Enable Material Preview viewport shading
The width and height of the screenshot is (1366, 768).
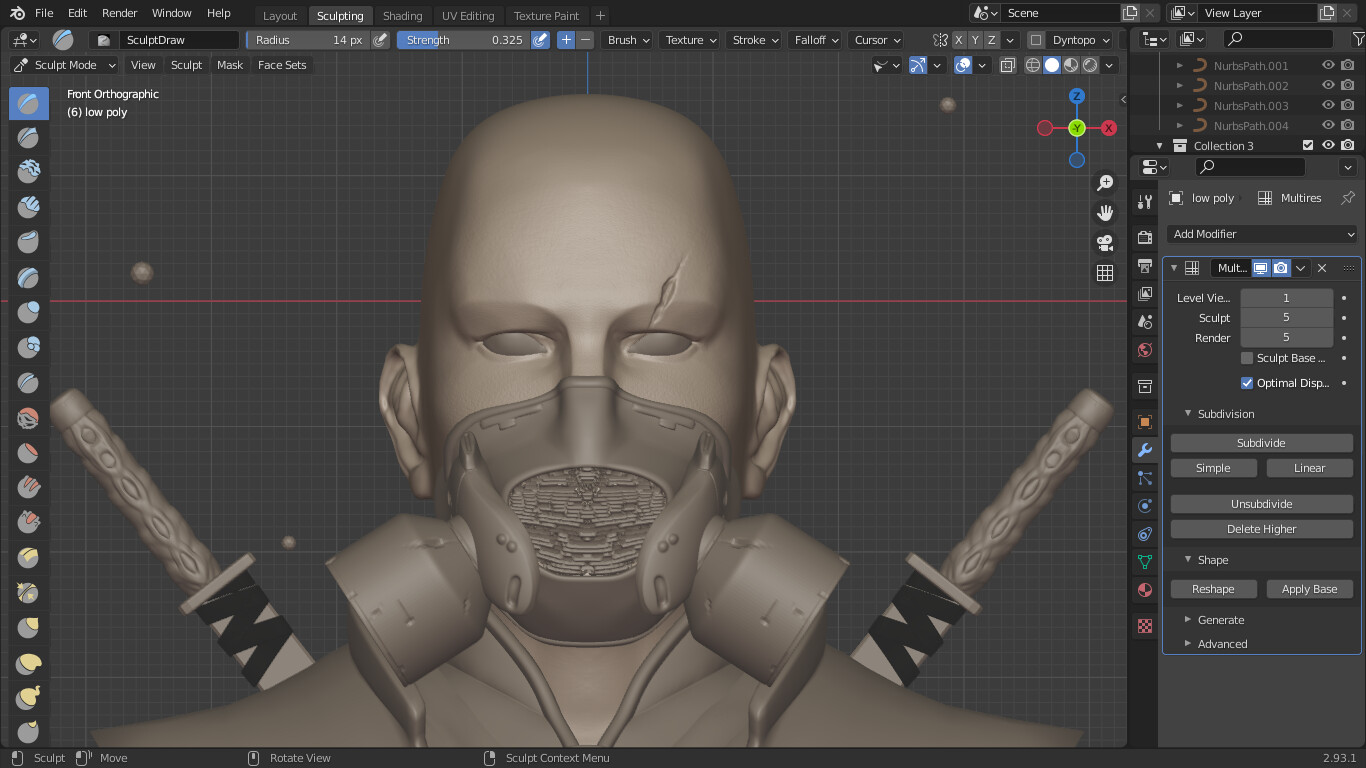click(1071, 64)
